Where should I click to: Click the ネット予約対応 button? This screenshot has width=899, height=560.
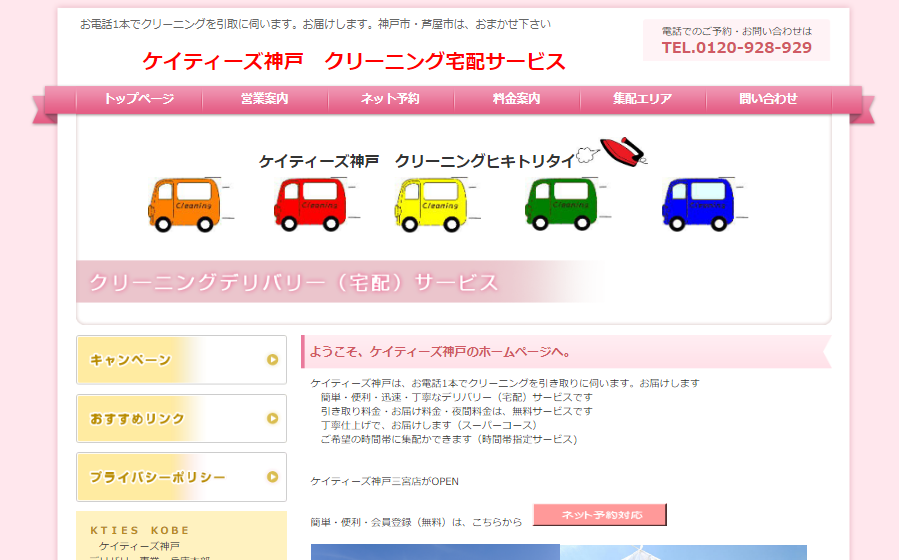pyautogui.click(x=600, y=515)
